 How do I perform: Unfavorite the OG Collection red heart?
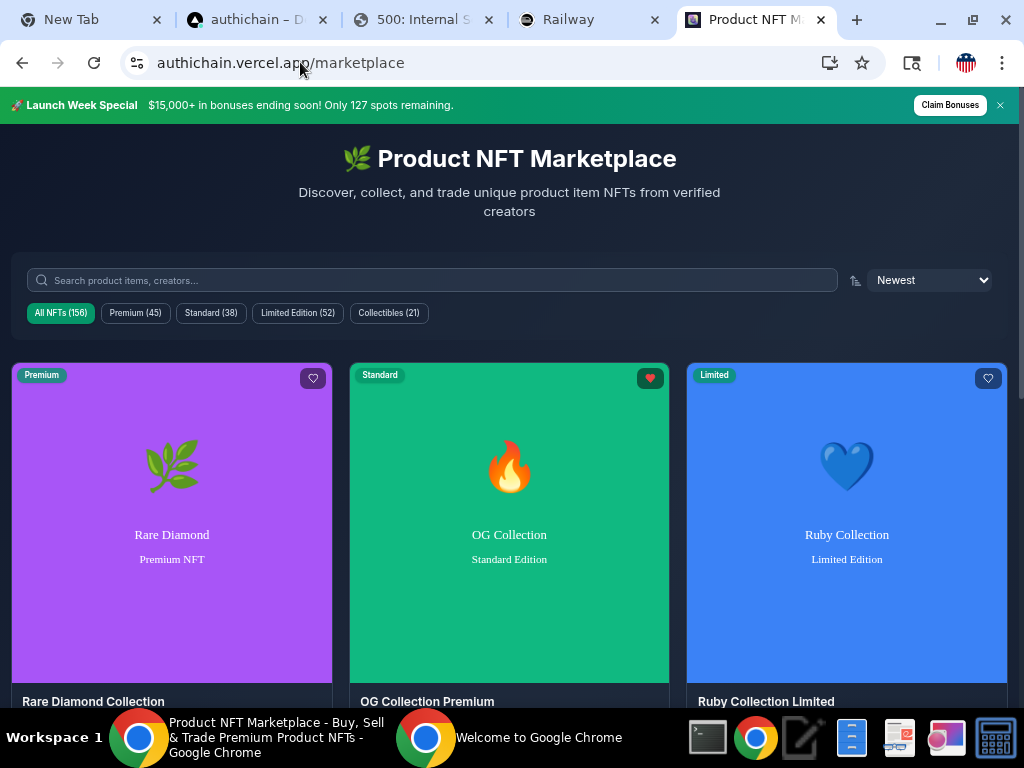click(x=650, y=378)
